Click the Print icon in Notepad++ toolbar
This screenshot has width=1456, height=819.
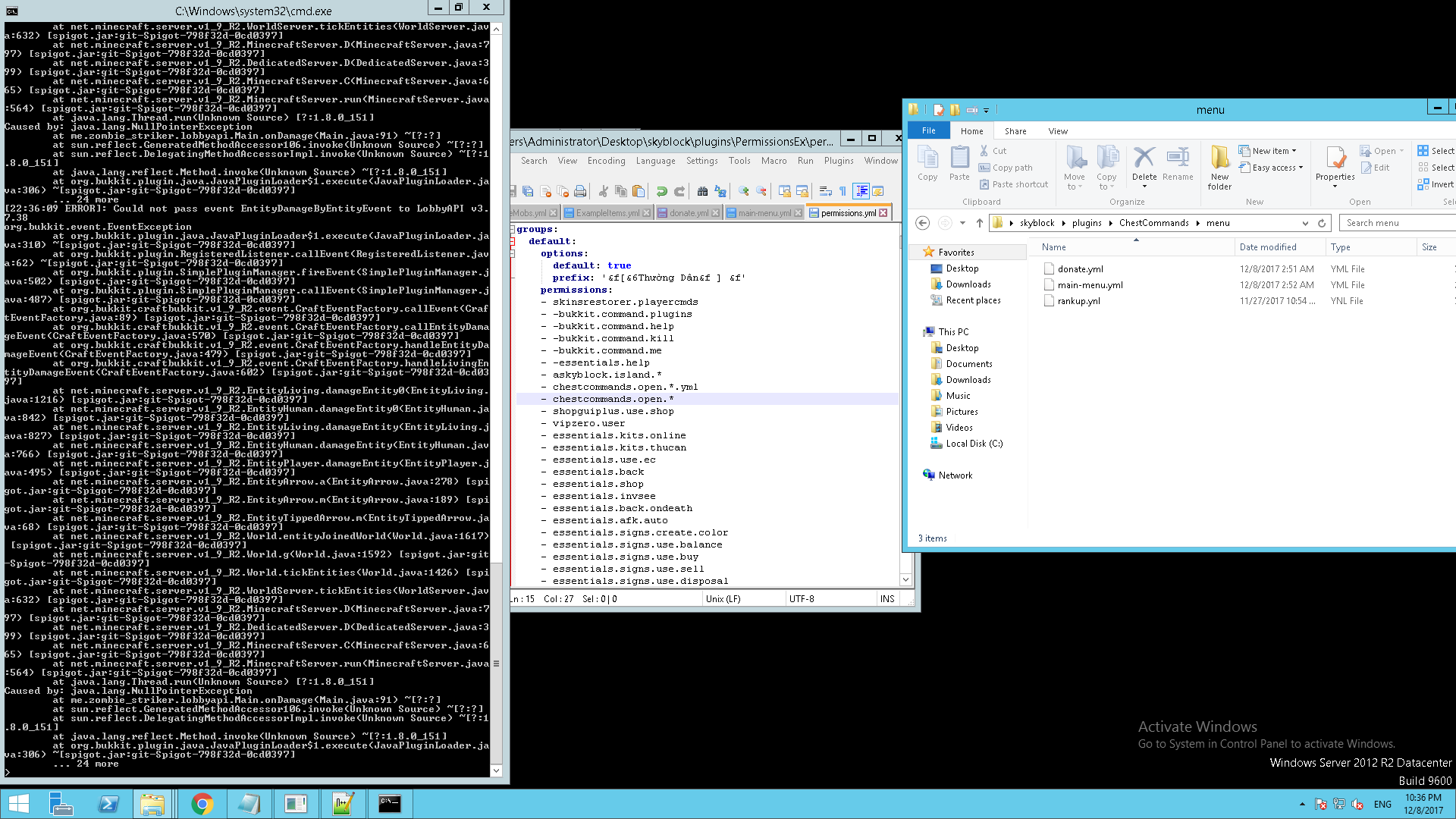click(580, 191)
